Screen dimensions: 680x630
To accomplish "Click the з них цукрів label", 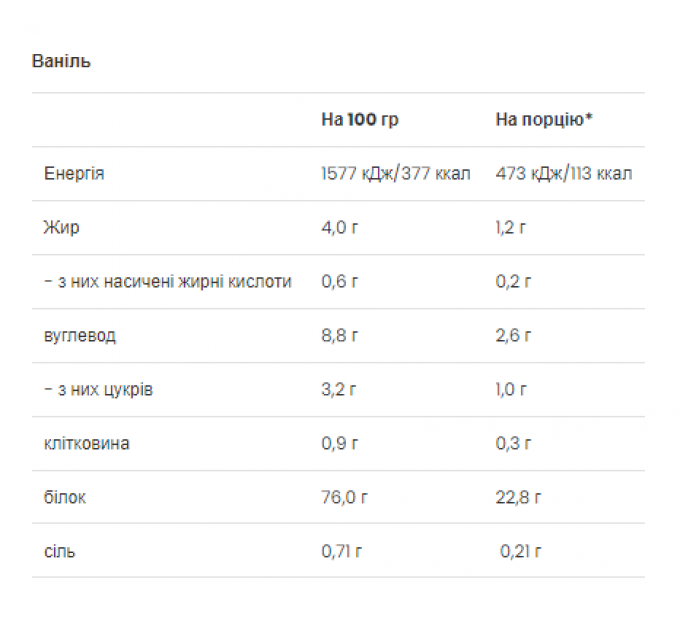I will pos(105,390).
